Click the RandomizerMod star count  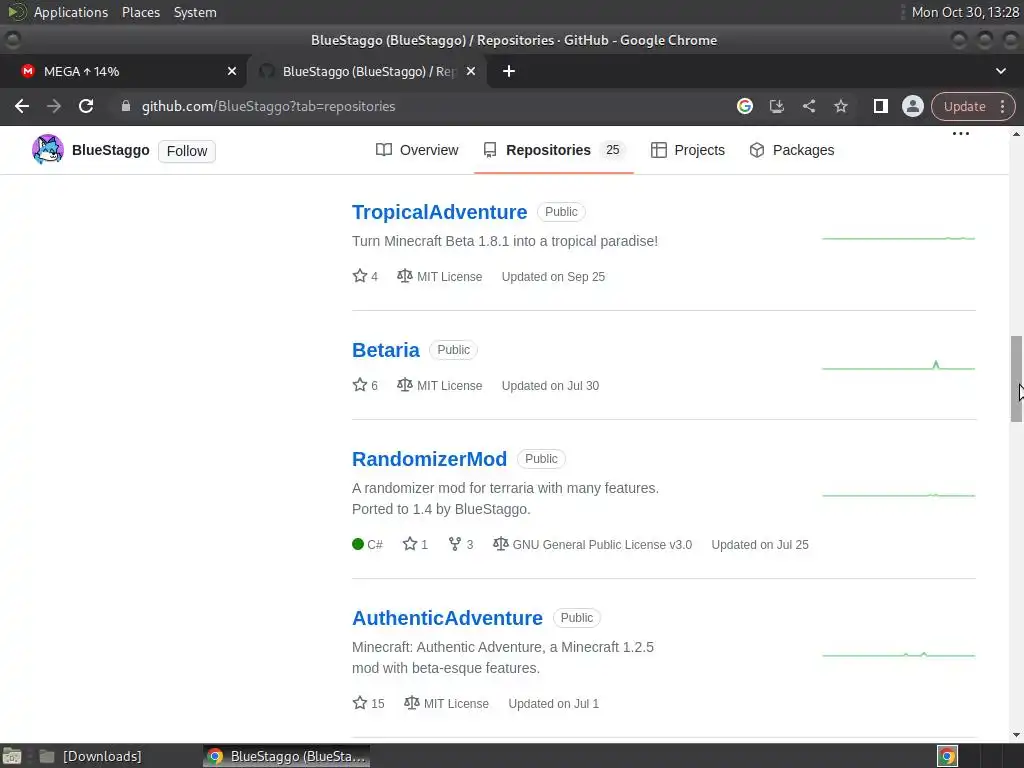415,544
